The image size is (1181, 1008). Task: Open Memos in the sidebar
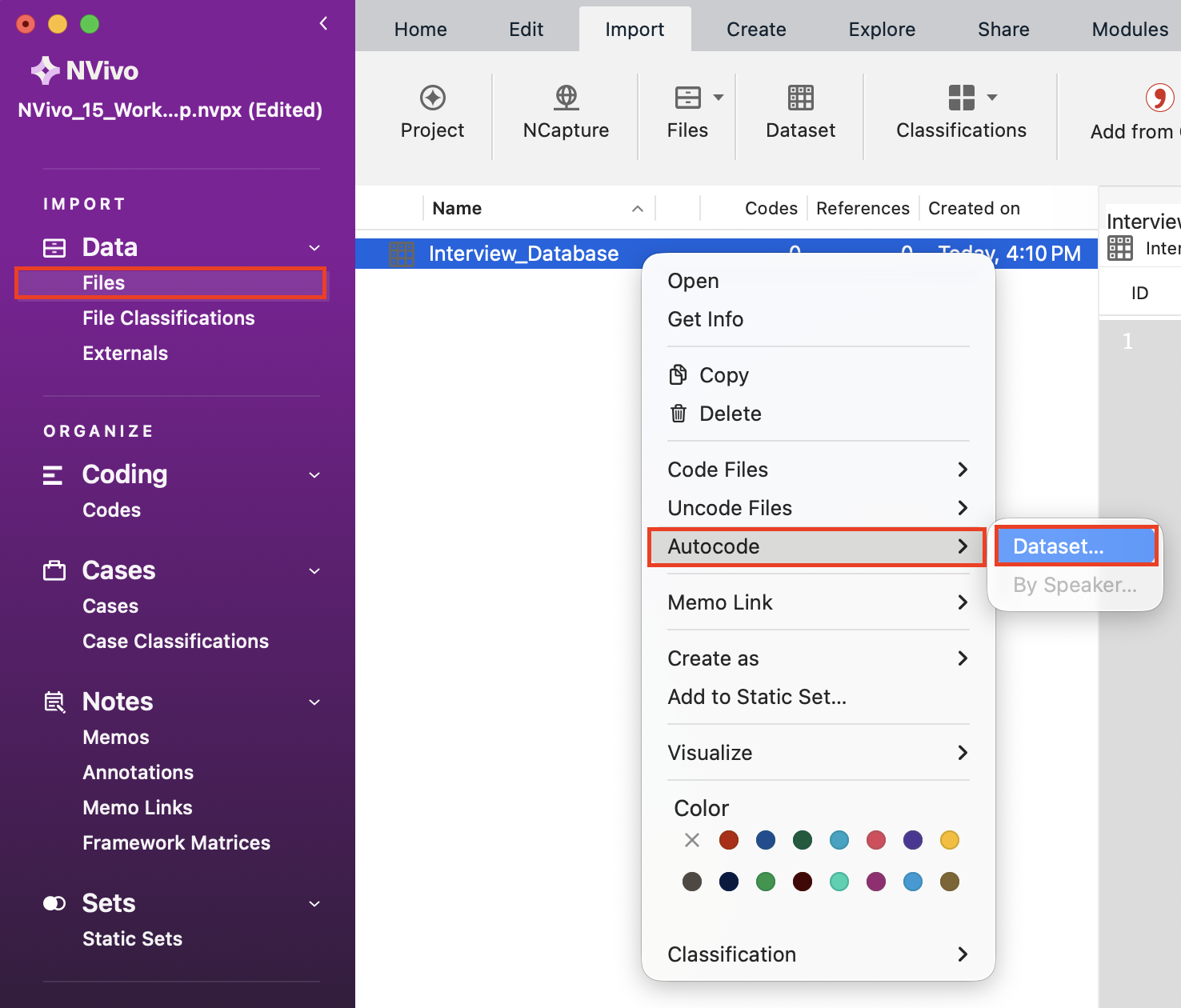(x=116, y=738)
